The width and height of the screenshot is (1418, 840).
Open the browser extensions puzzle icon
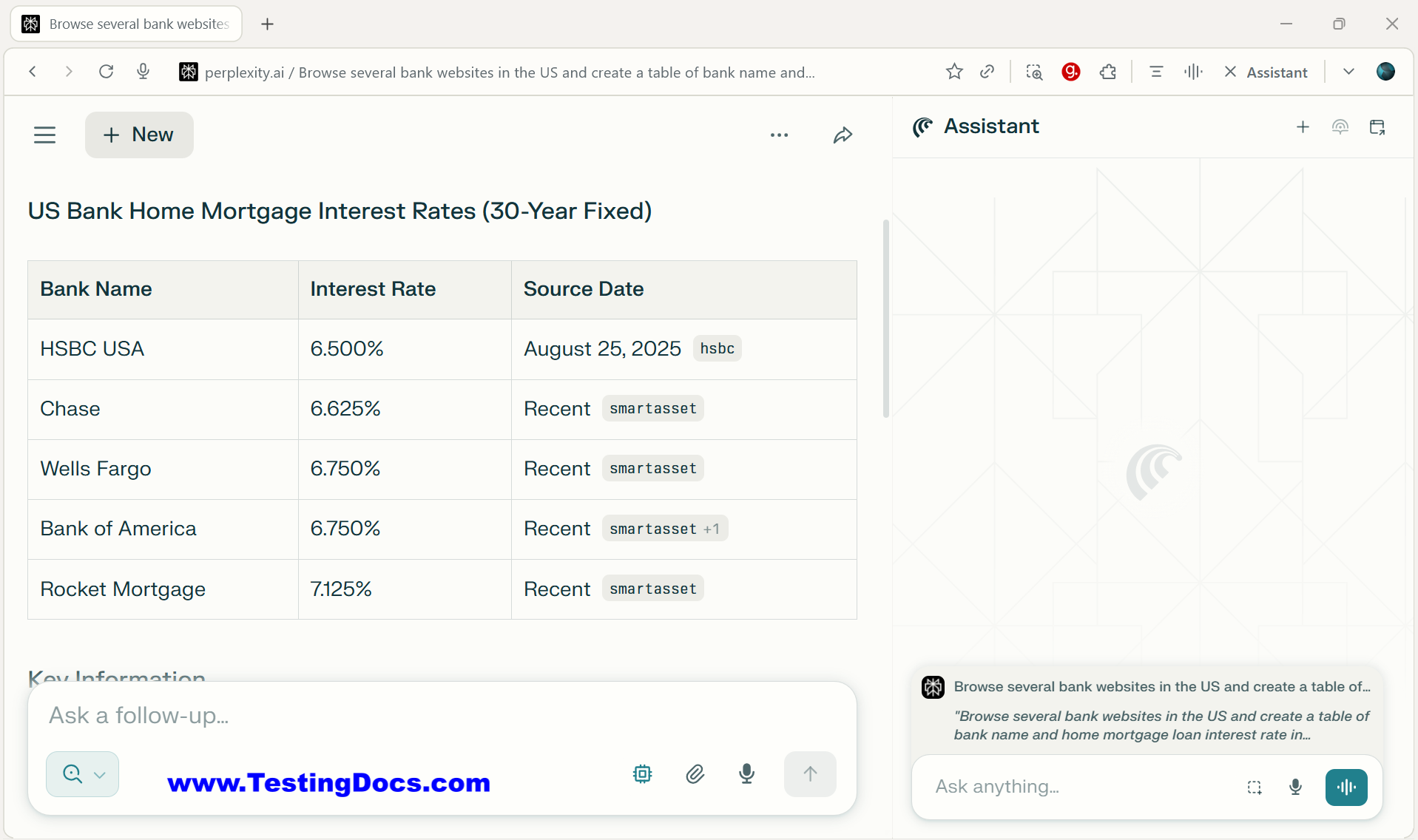[x=1107, y=72]
